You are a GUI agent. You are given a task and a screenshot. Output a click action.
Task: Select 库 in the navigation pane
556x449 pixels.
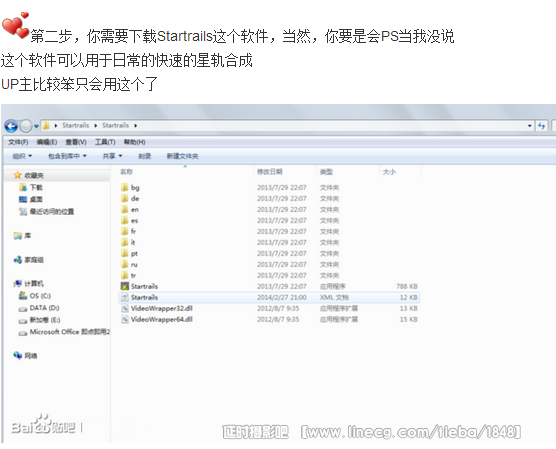[28, 236]
